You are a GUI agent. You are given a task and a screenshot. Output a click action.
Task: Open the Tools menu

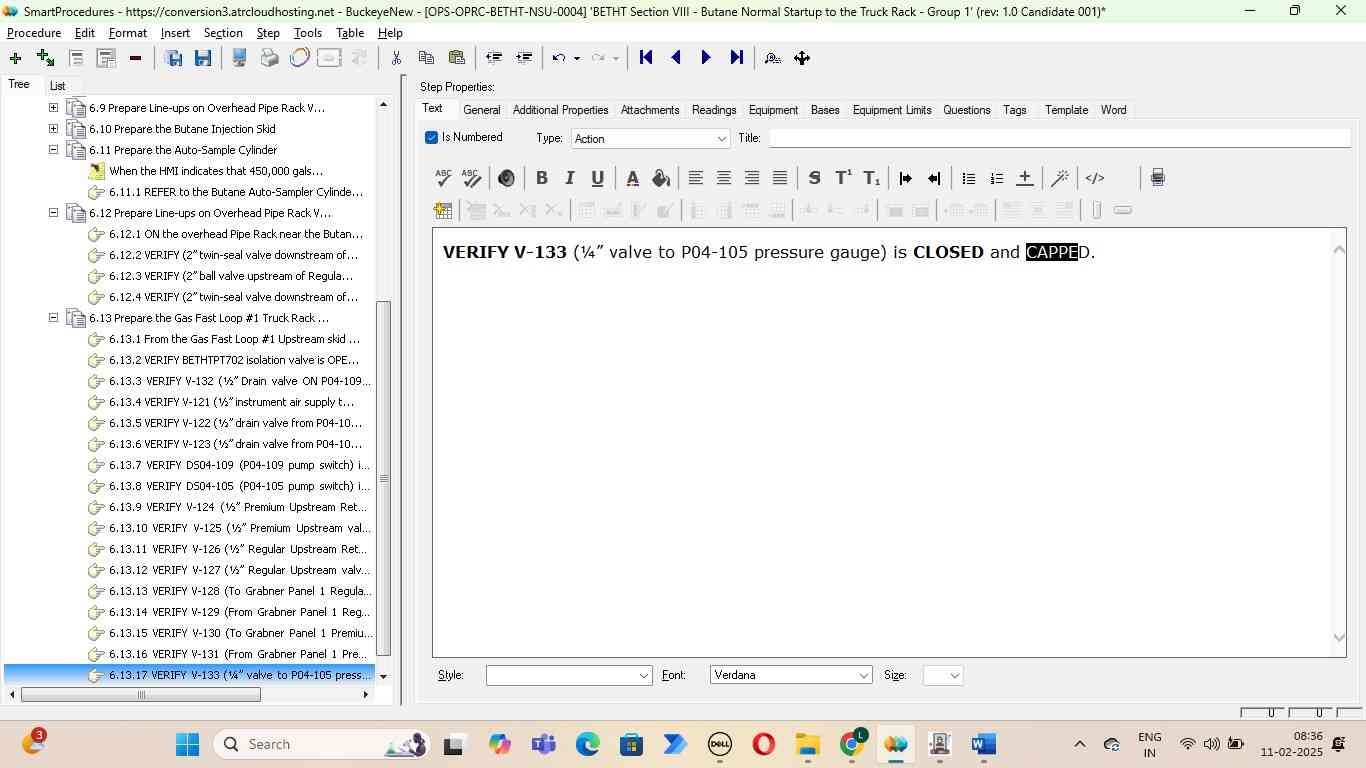pos(308,33)
